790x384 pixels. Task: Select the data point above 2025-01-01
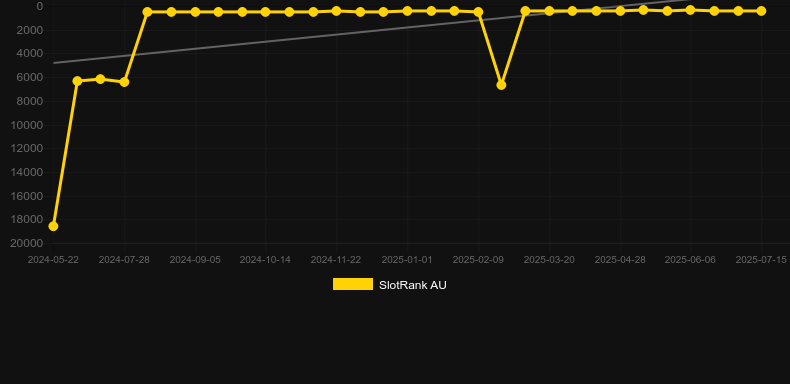408,11
